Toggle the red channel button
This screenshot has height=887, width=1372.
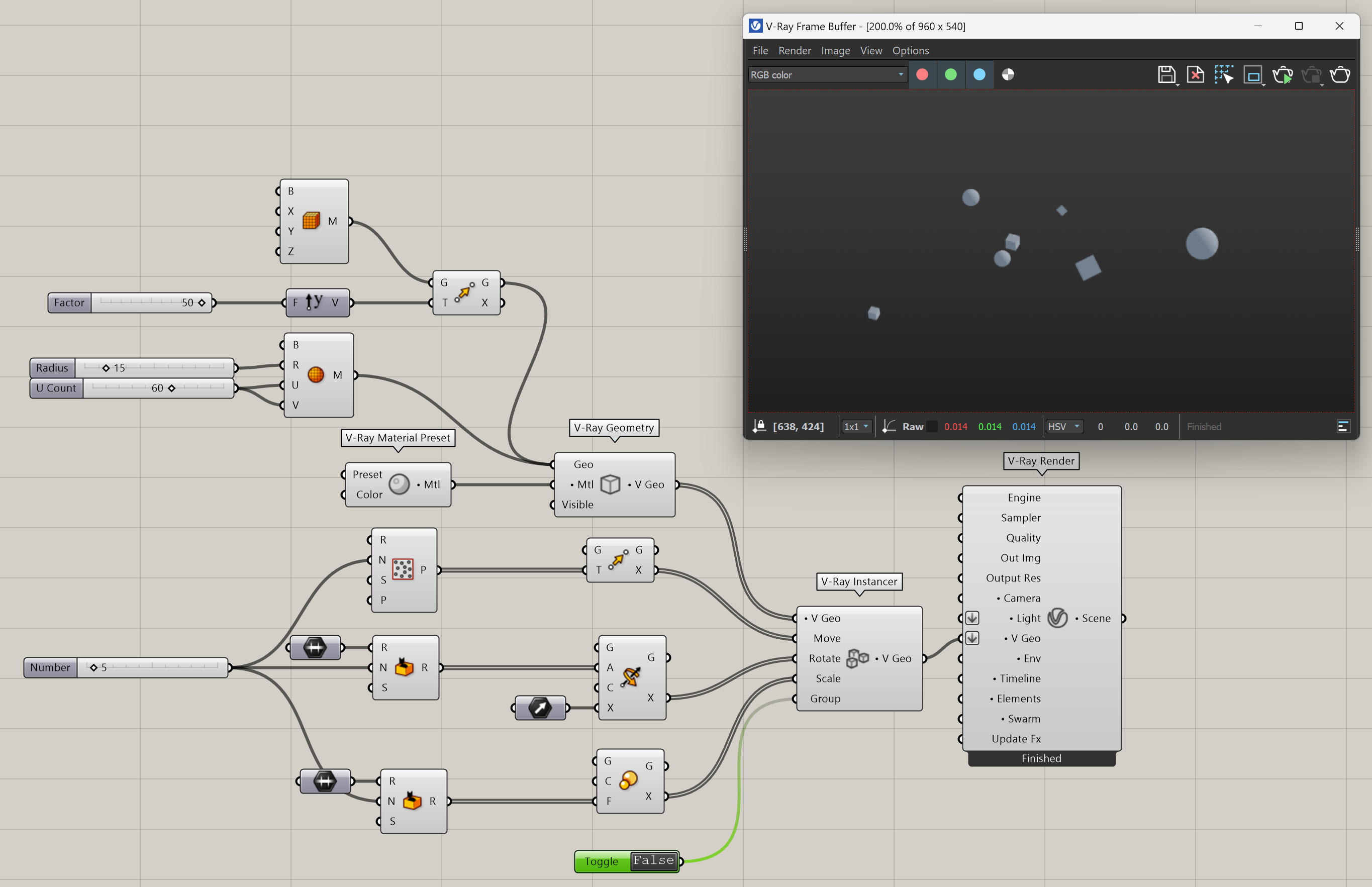click(922, 75)
